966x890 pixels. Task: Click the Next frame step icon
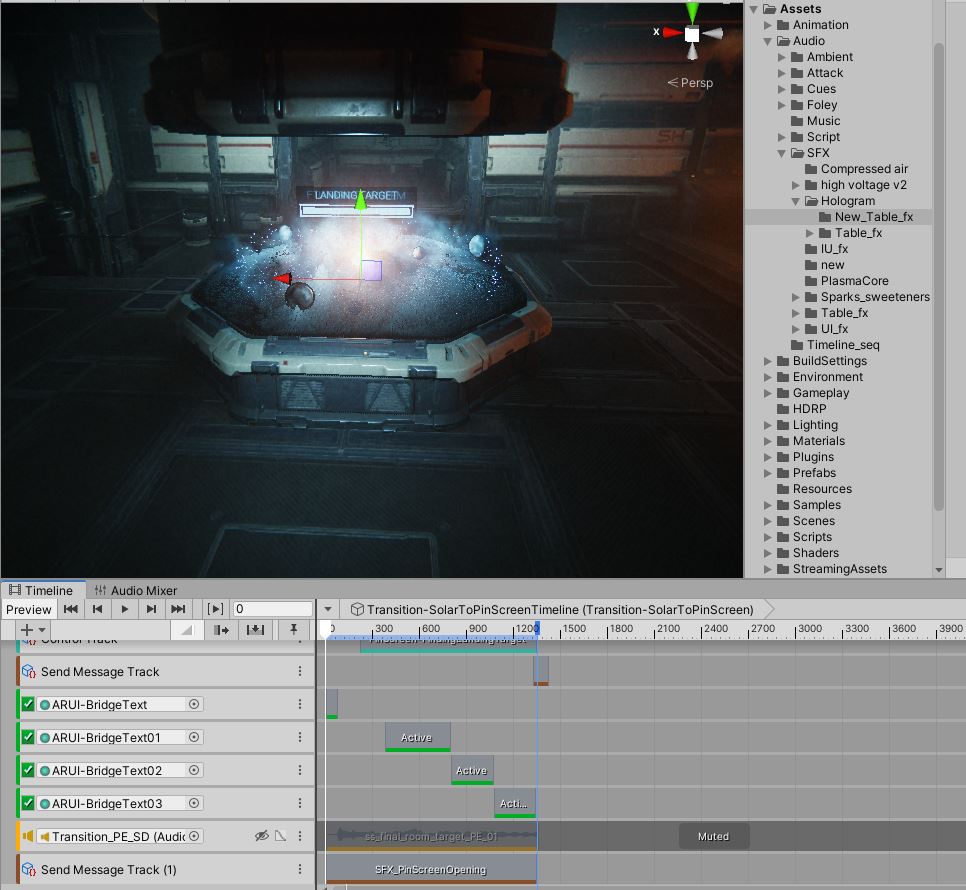click(150, 608)
